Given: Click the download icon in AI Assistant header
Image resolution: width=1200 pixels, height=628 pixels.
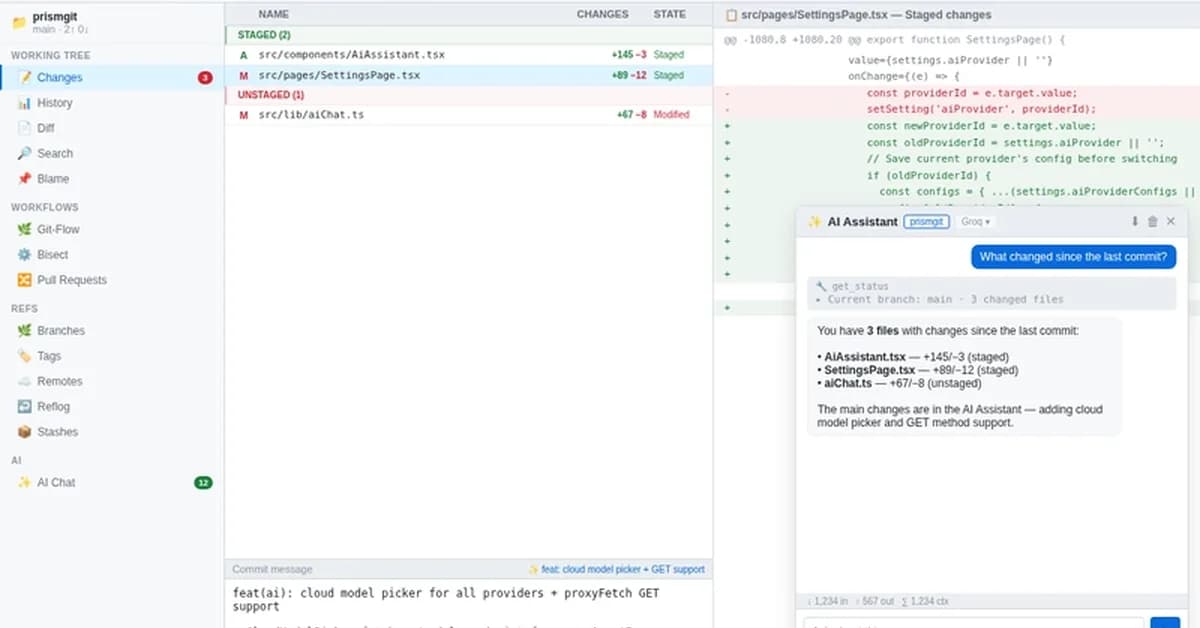Looking at the screenshot, I should (1135, 221).
